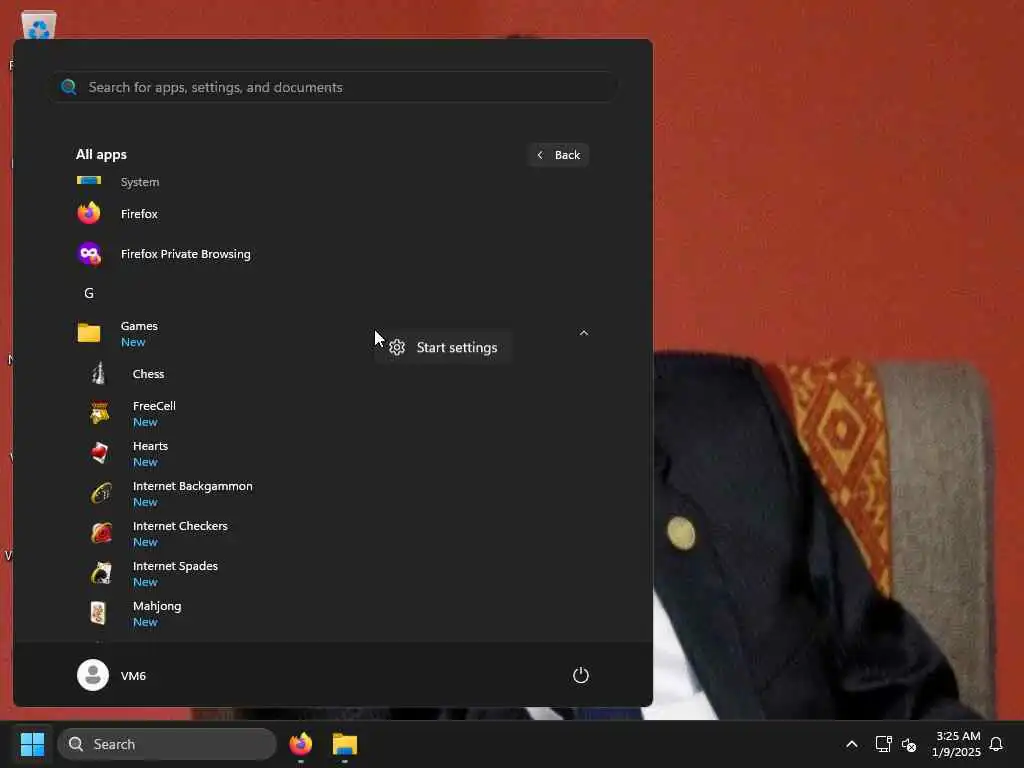Click the network status tray icon
This screenshot has width=1024, height=768.
[x=883, y=744]
